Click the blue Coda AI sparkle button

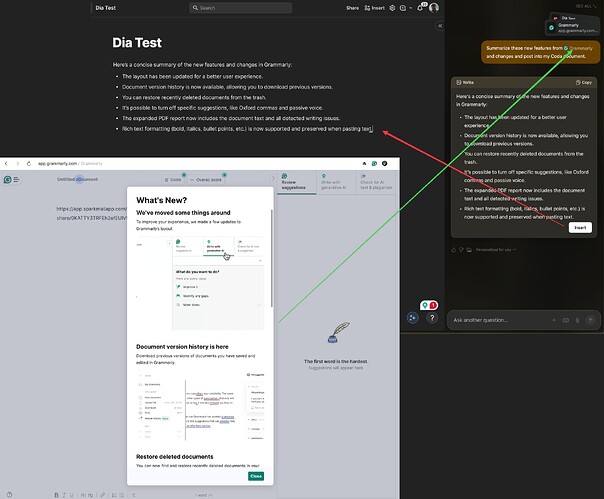413,318
